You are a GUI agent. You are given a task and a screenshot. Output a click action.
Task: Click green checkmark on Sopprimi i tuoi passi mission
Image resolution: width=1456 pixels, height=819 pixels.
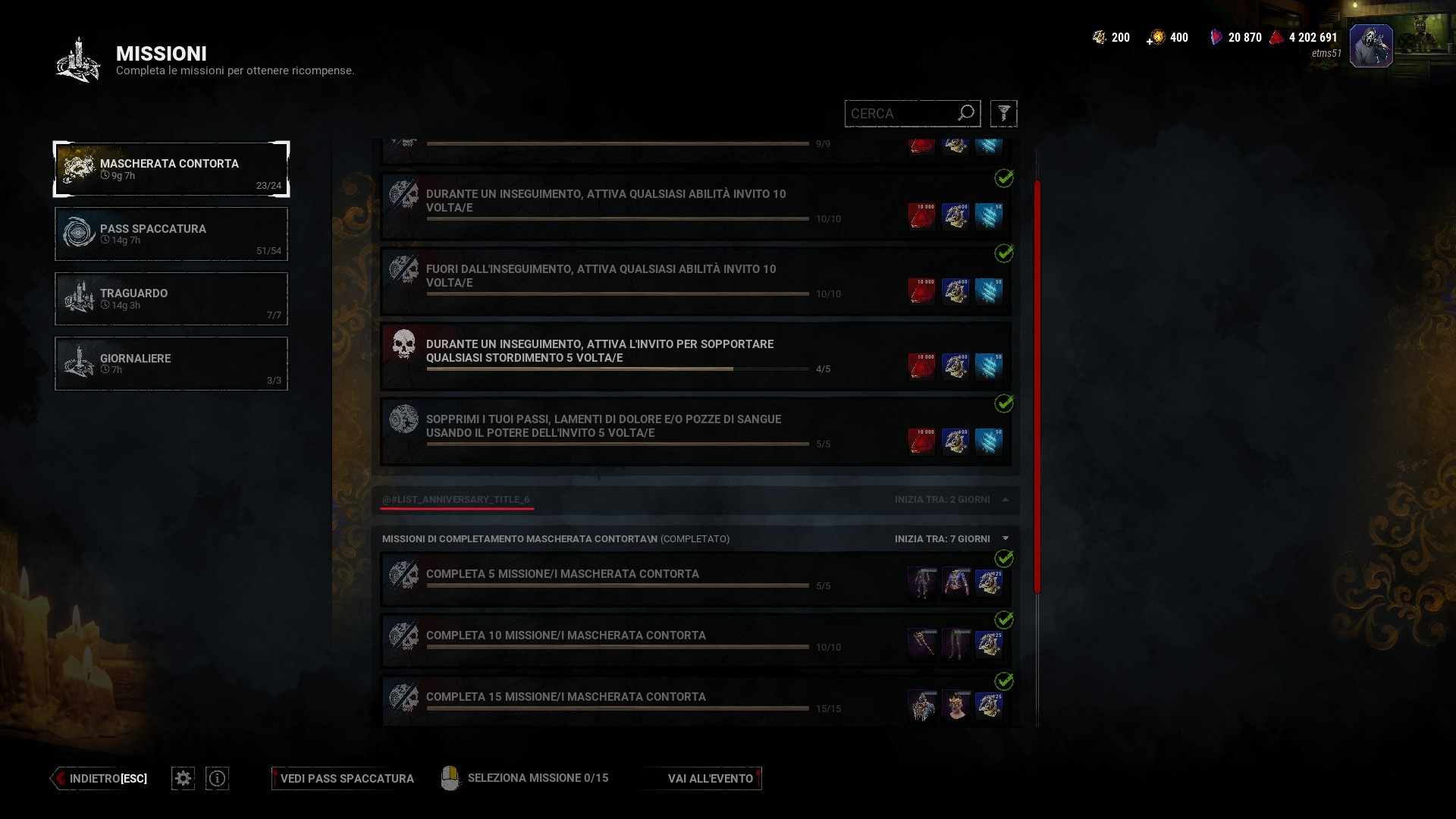(x=1004, y=403)
